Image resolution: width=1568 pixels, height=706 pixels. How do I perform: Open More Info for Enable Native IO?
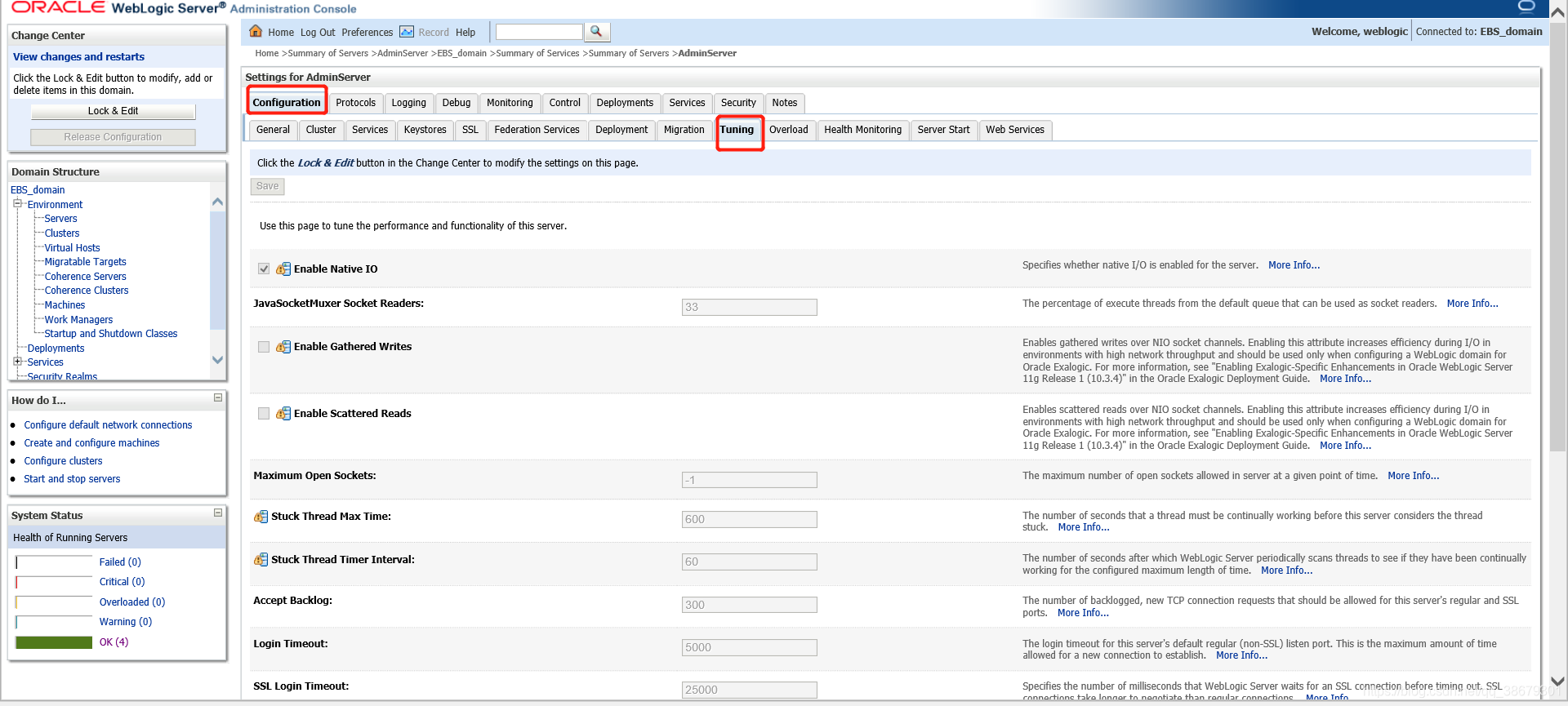coord(1294,265)
